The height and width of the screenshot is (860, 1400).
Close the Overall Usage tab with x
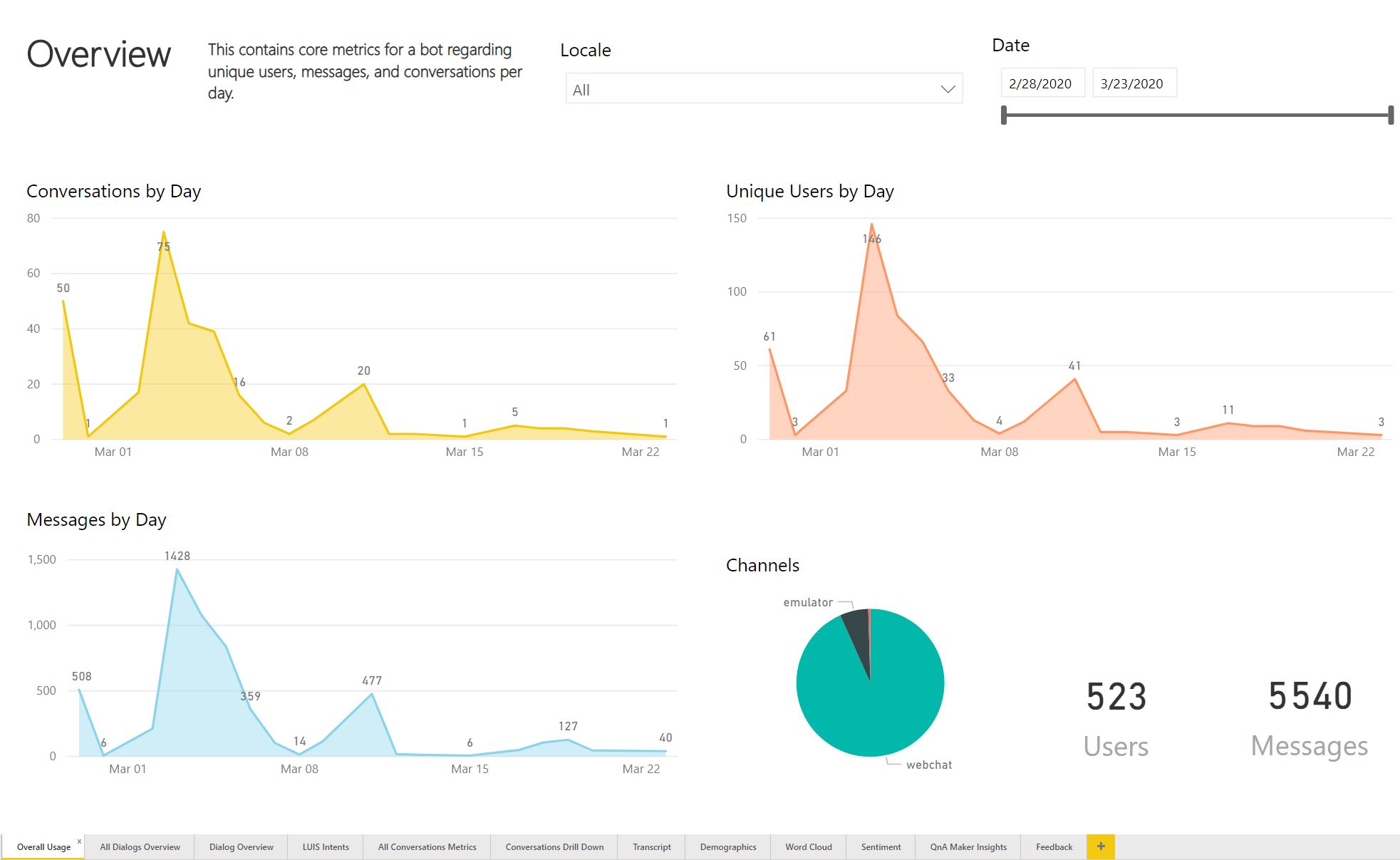79,841
